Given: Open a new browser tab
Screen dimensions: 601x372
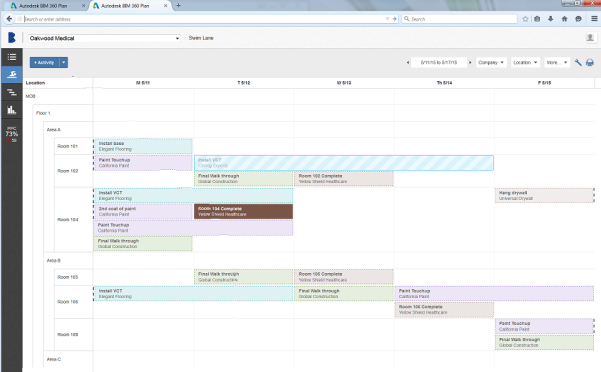Looking at the screenshot, I should 178,5.
